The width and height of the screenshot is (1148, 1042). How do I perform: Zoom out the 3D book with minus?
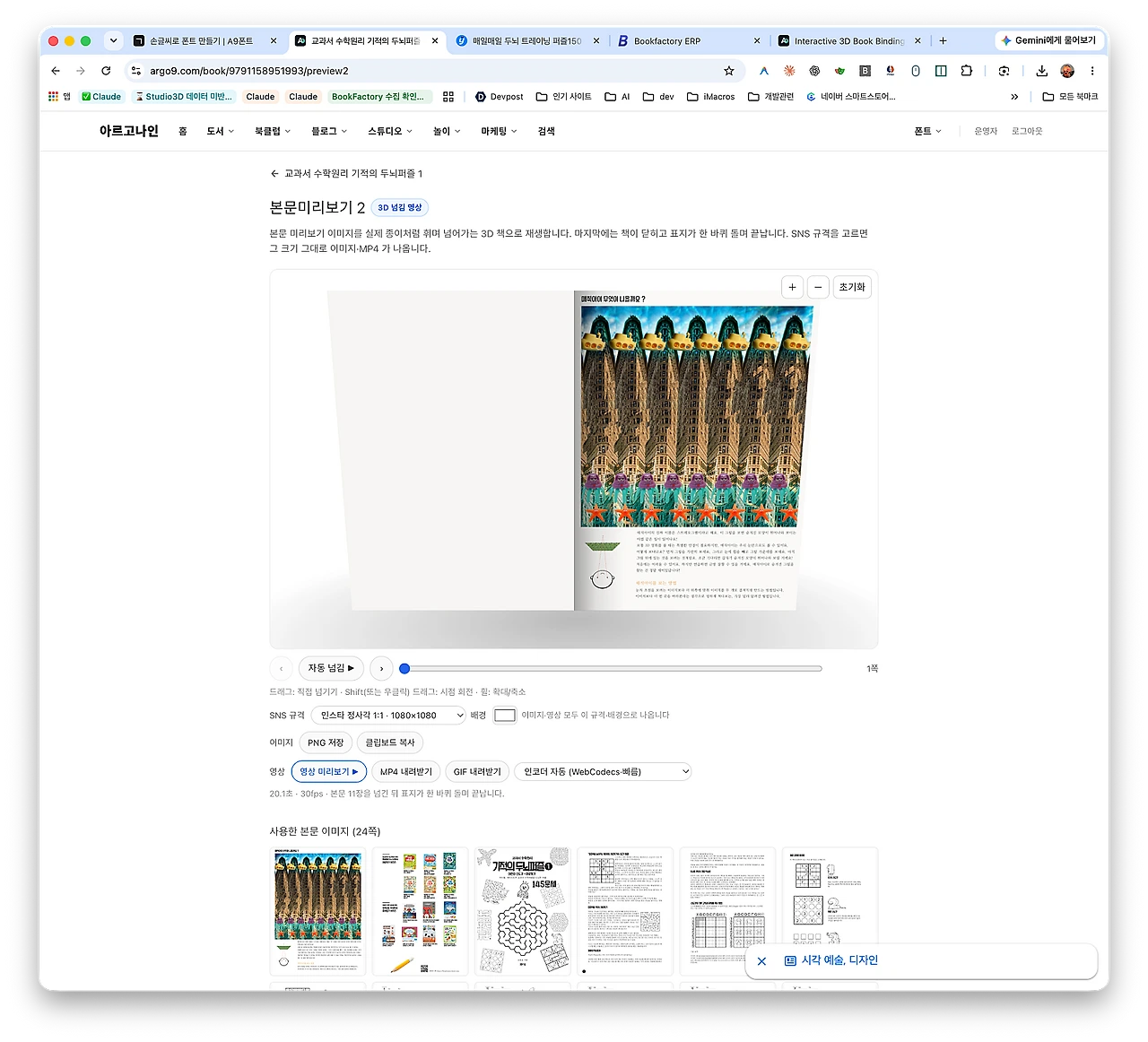click(818, 287)
